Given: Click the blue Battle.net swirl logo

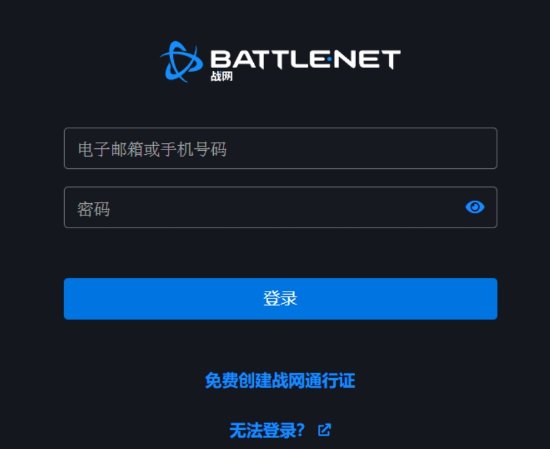Looking at the screenshot, I should tap(182, 62).
